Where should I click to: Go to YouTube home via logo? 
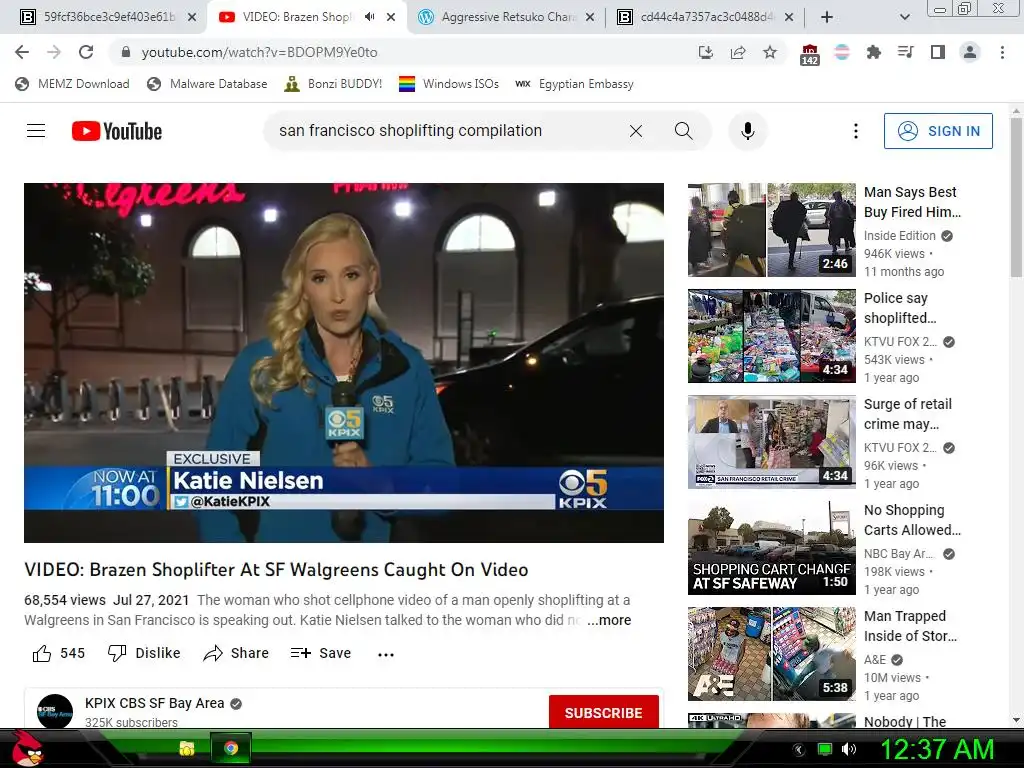117,131
